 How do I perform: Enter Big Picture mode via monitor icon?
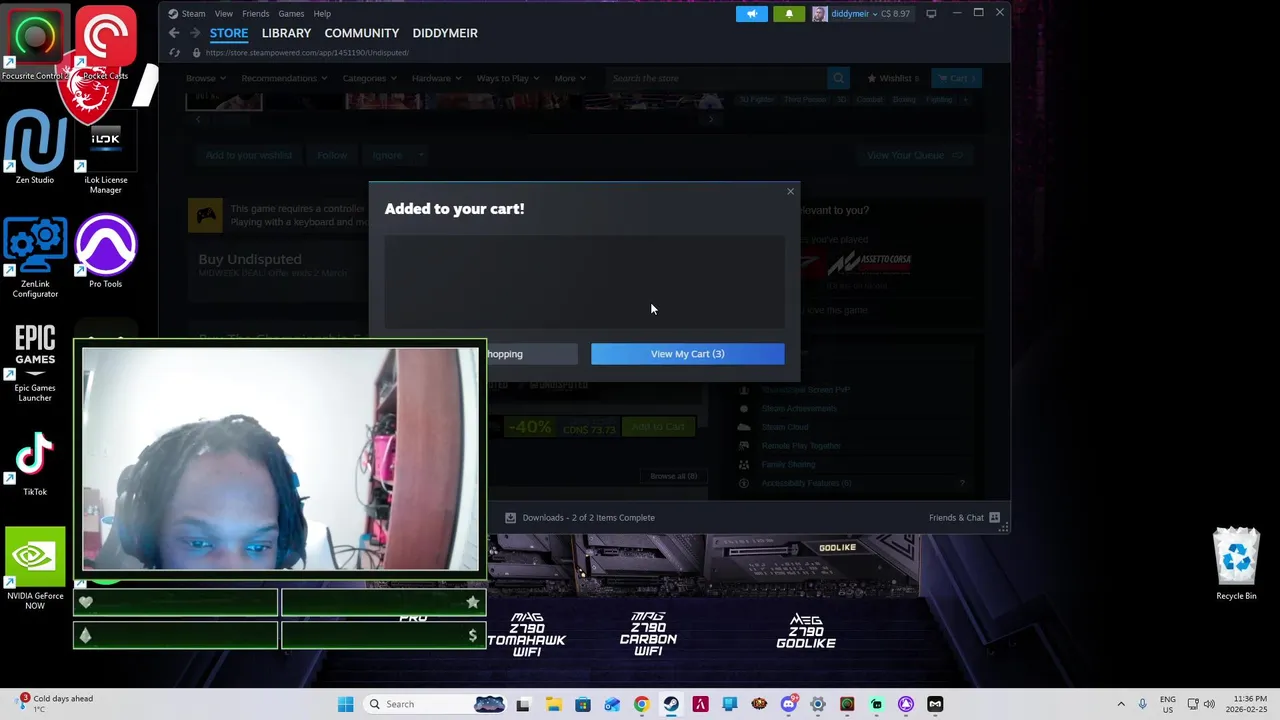pyautogui.click(x=931, y=14)
